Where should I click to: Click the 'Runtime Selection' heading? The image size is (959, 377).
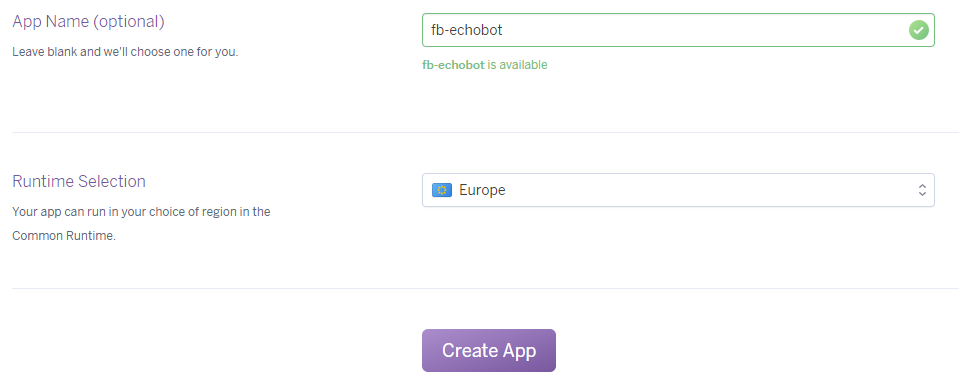[79, 181]
